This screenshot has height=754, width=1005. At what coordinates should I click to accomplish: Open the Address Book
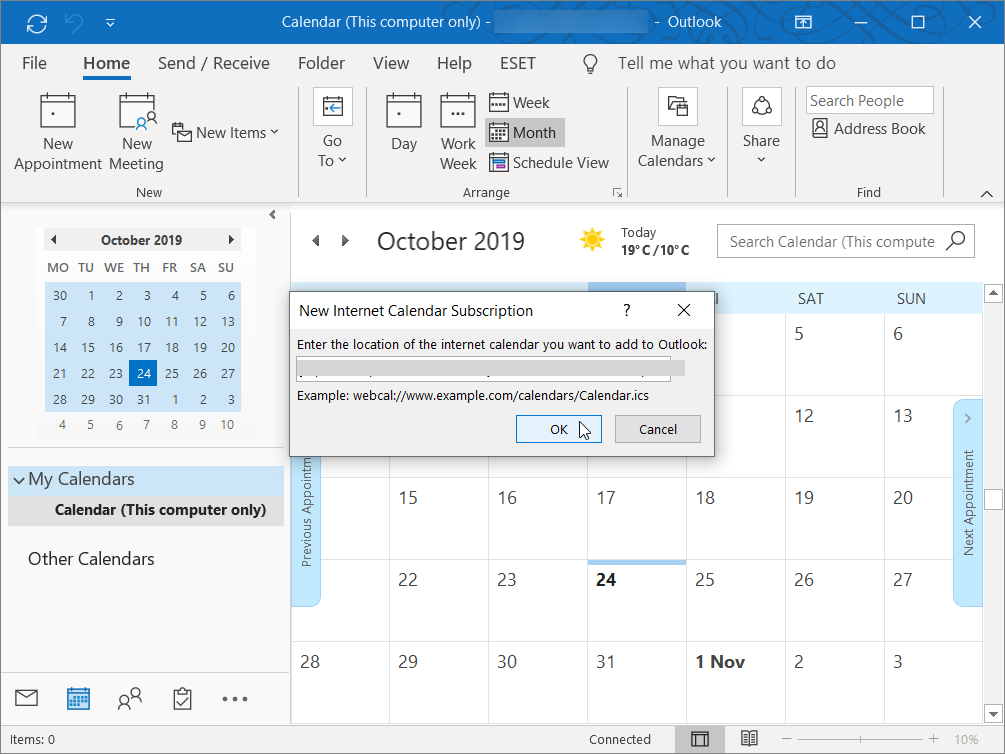tap(868, 128)
